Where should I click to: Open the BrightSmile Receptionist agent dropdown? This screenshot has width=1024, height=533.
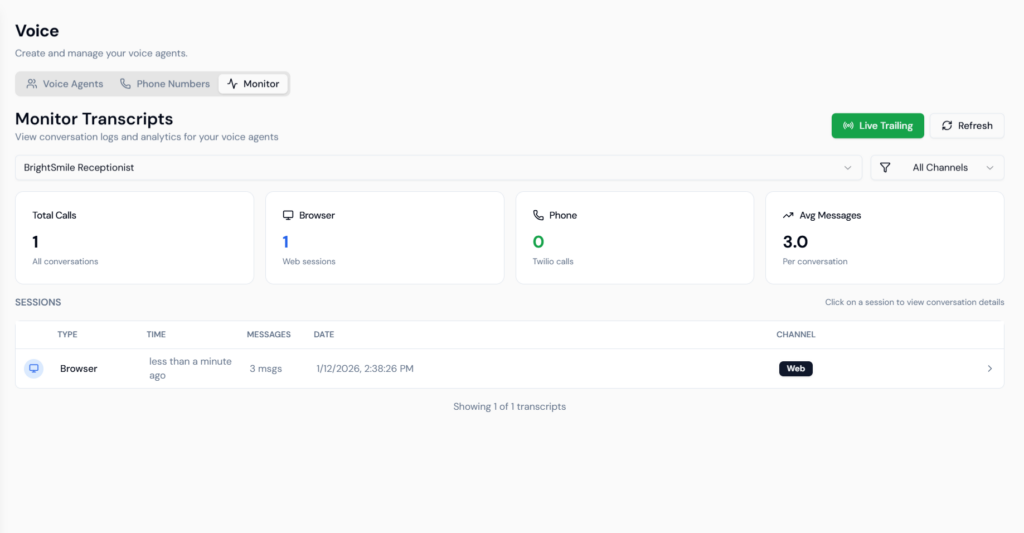point(438,168)
